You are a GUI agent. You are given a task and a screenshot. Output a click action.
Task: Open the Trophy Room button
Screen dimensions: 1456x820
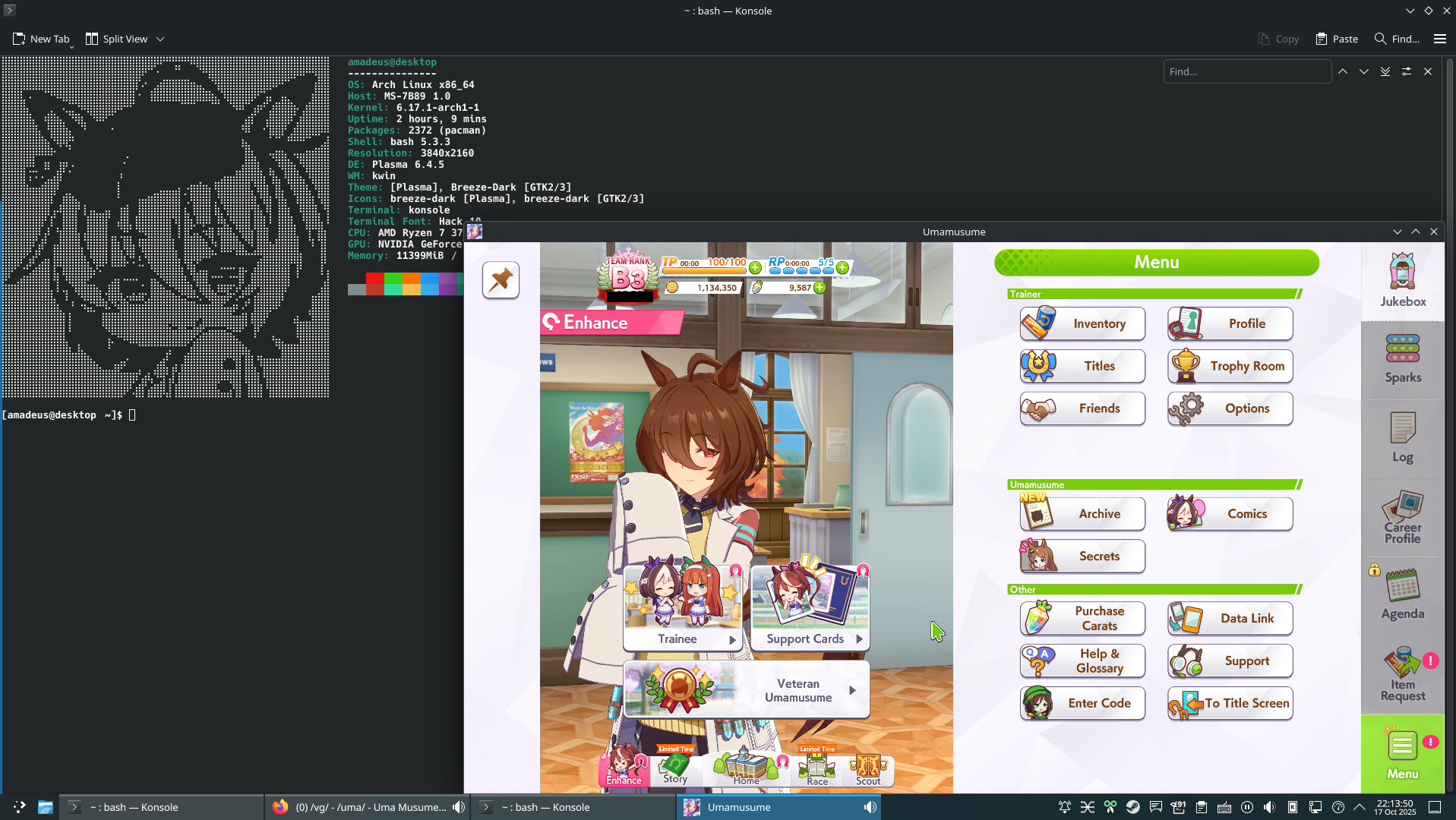coord(1230,366)
